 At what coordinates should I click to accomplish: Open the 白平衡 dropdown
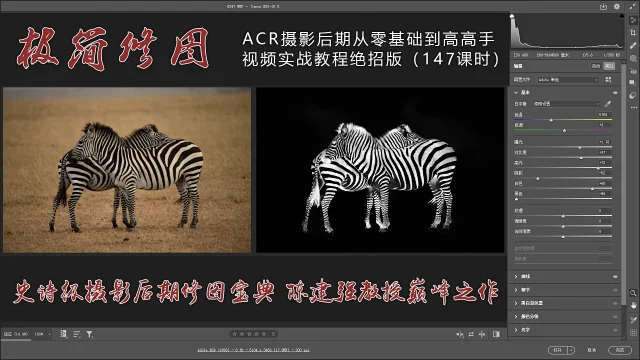tap(567, 104)
